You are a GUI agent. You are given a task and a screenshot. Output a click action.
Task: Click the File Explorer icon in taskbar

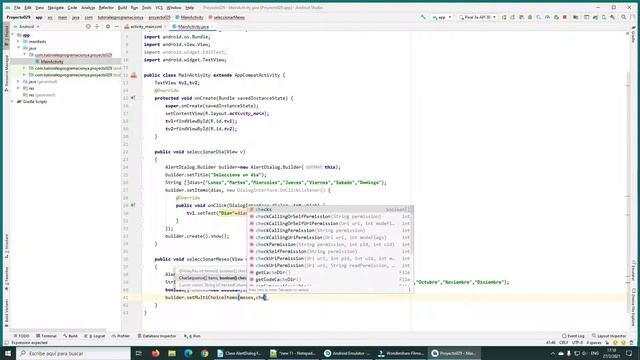(x=172, y=353)
